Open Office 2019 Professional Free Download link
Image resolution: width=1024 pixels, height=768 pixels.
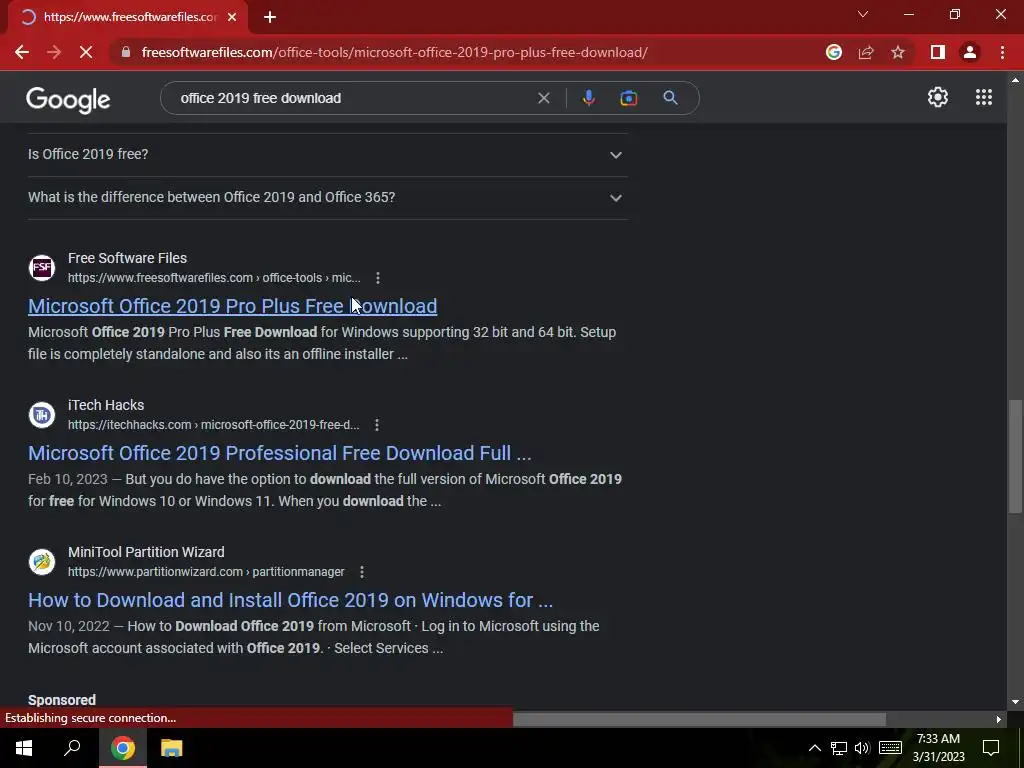pyautogui.click(x=280, y=453)
